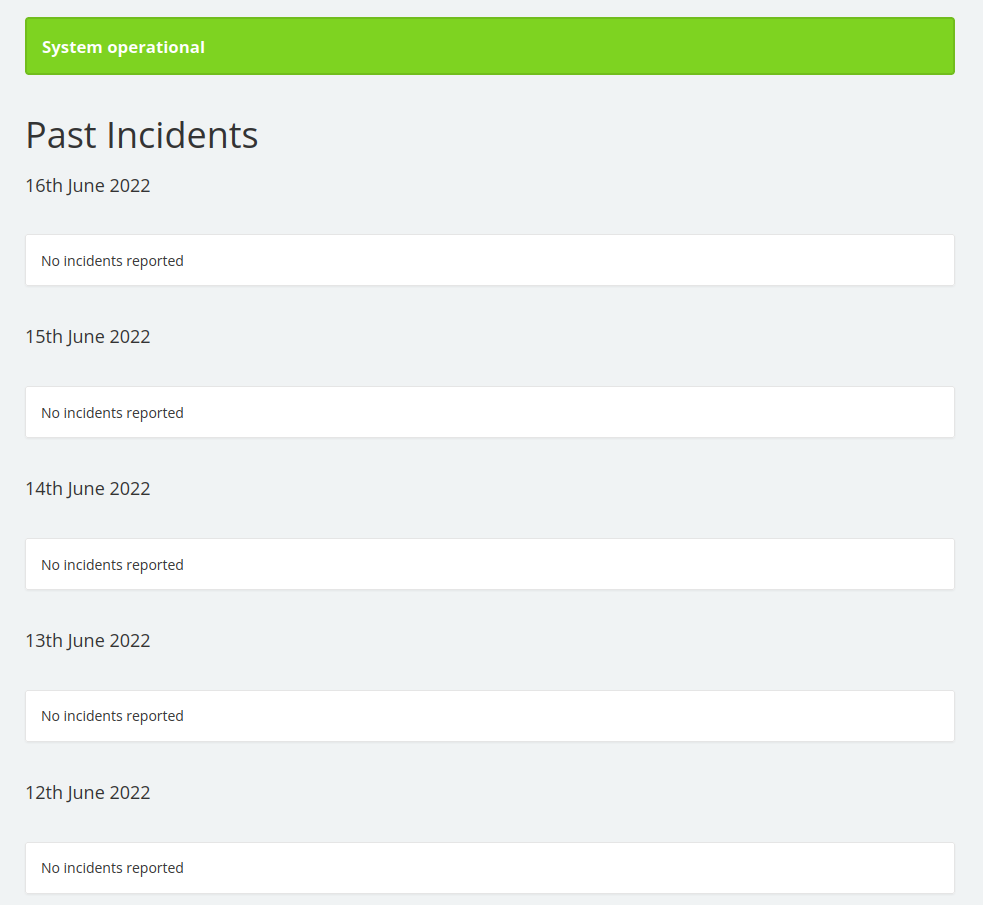Select 'No incidents reported' text for 13th June
Screen dimensions: 983x905
tap(112, 716)
